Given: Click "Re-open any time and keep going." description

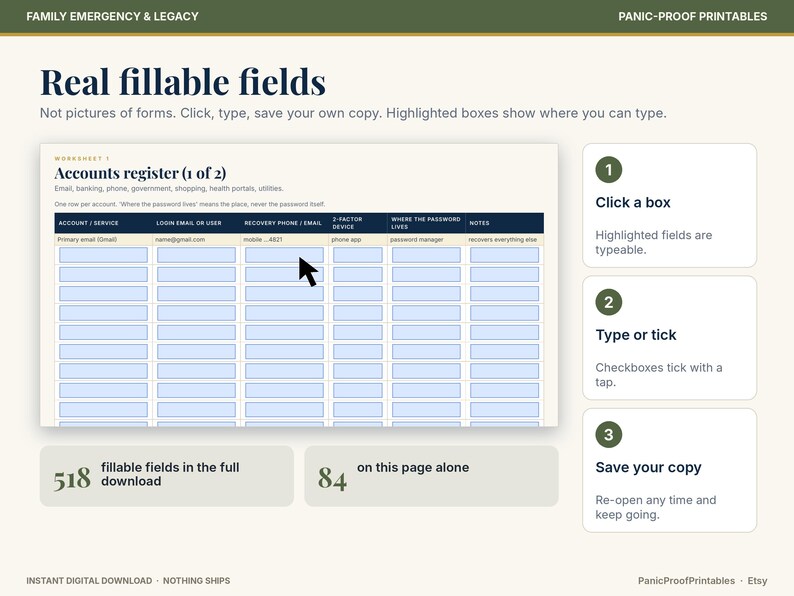Looking at the screenshot, I should coord(655,507).
